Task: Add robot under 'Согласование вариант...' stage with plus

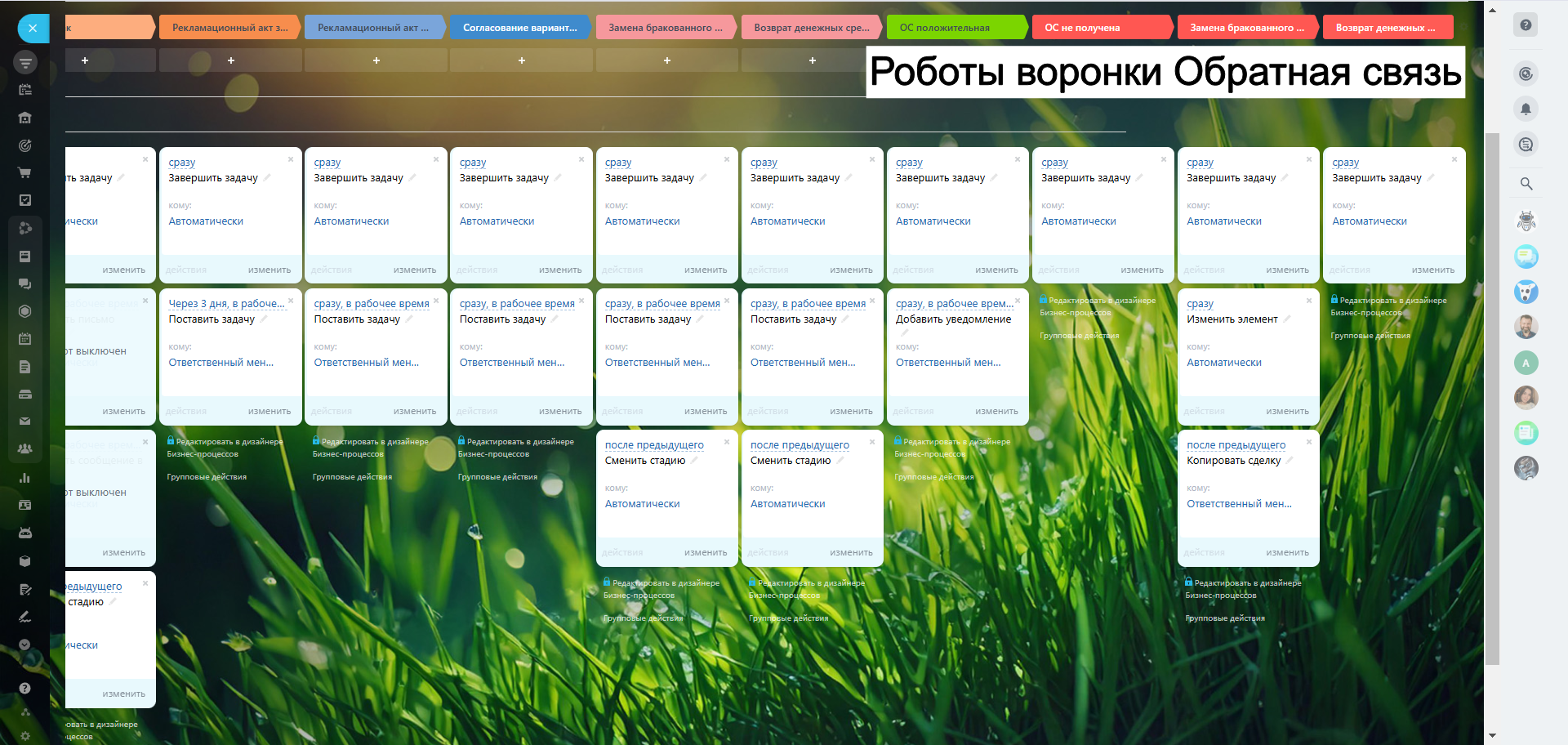Action: (521, 60)
